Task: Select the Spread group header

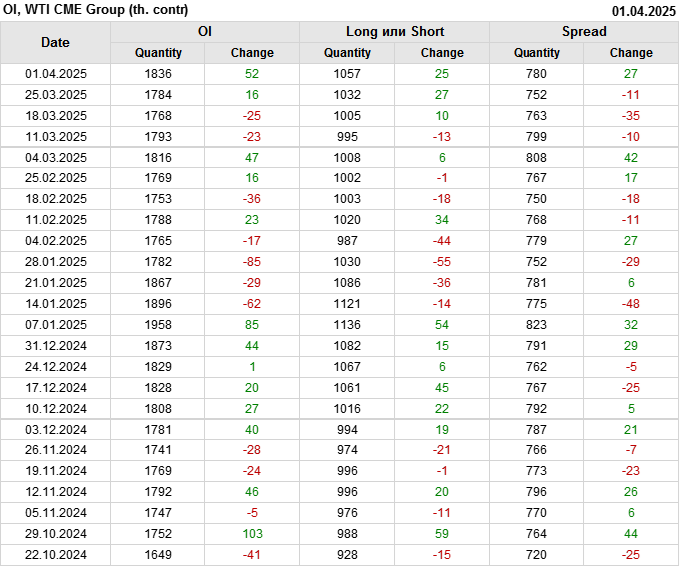Action: [x=584, y=32]
